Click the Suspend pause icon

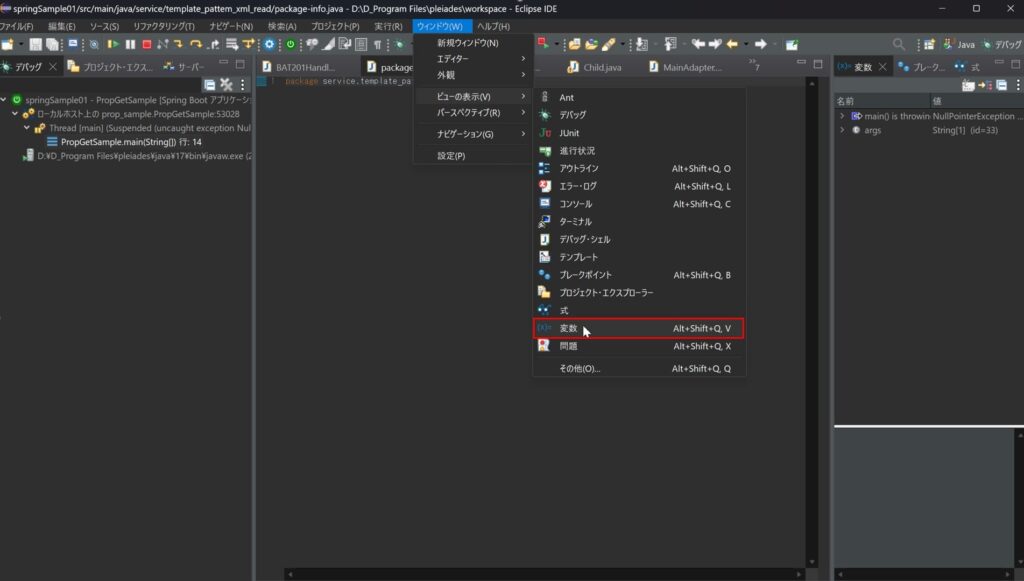coord(132,44)
